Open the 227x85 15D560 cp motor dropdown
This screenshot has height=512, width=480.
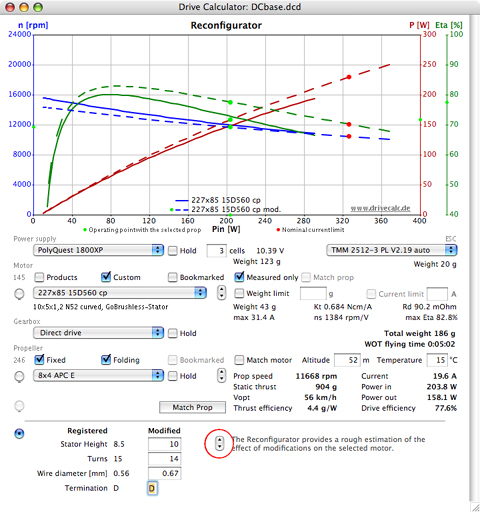click(120, 293)
